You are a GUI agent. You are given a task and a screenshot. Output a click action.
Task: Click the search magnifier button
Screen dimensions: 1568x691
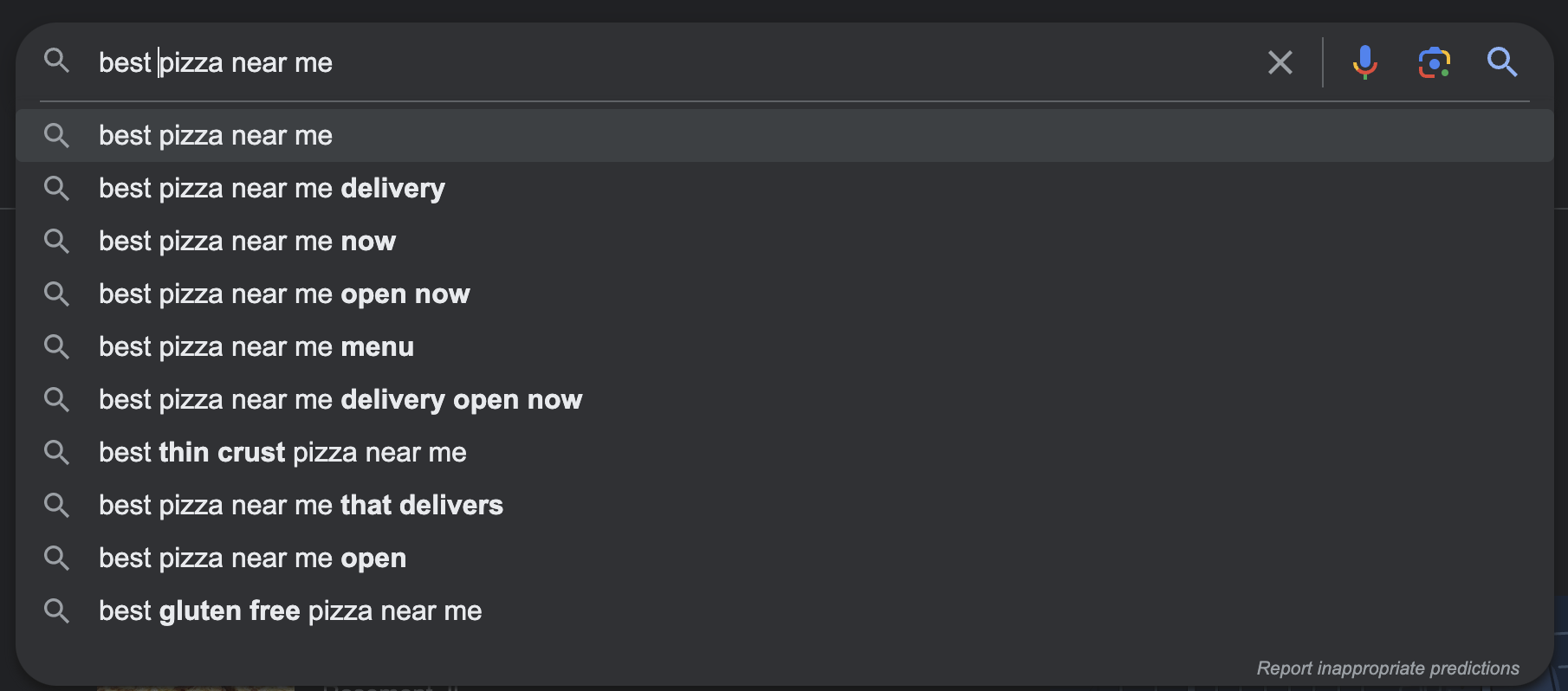click(x=1501, y=61)
